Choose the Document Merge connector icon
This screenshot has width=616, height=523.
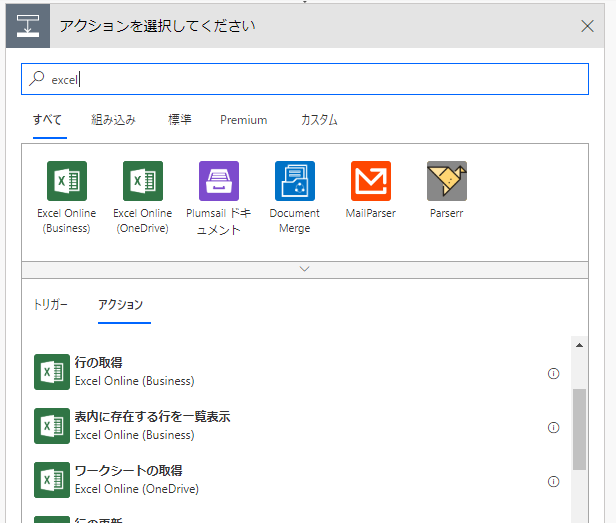tap(295, 181)
